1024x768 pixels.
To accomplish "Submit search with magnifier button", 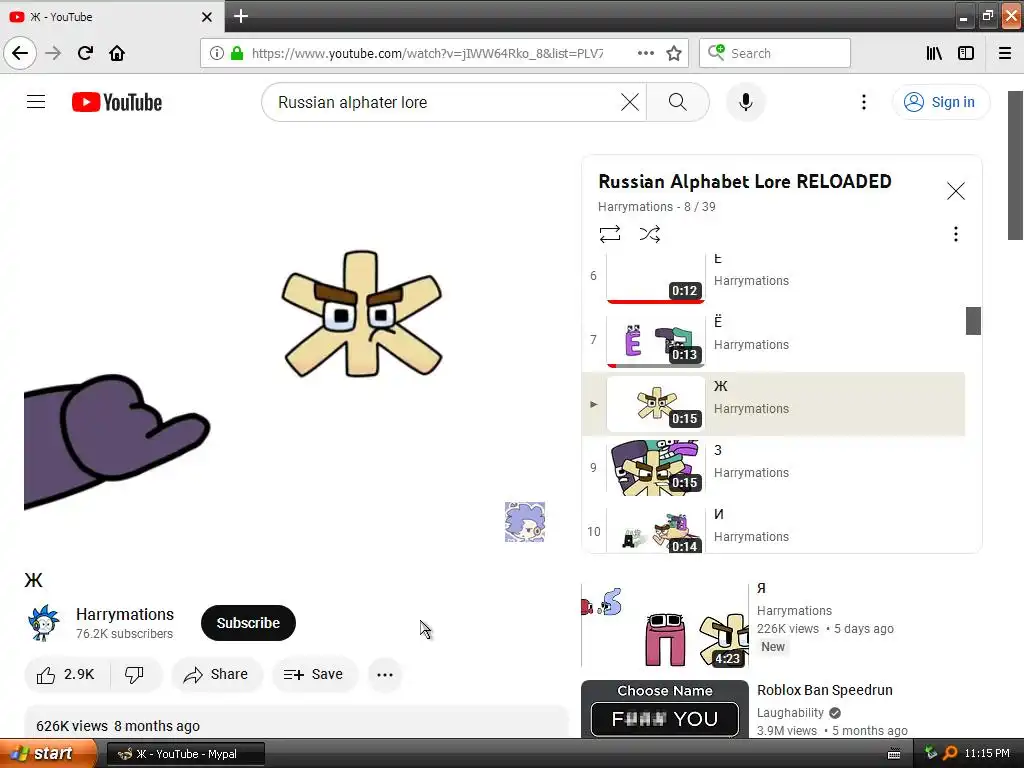I will coord(678,102).
